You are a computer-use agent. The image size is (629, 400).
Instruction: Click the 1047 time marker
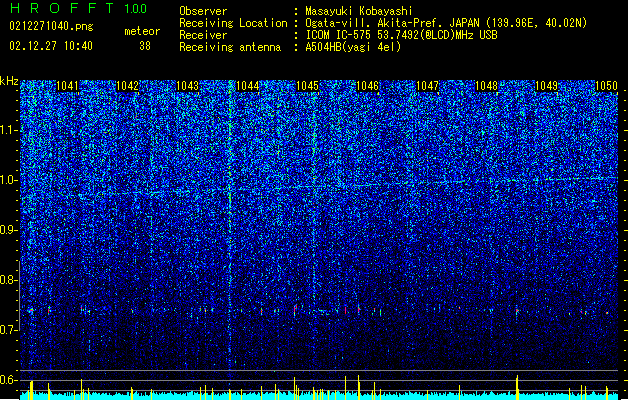[428, 86]
